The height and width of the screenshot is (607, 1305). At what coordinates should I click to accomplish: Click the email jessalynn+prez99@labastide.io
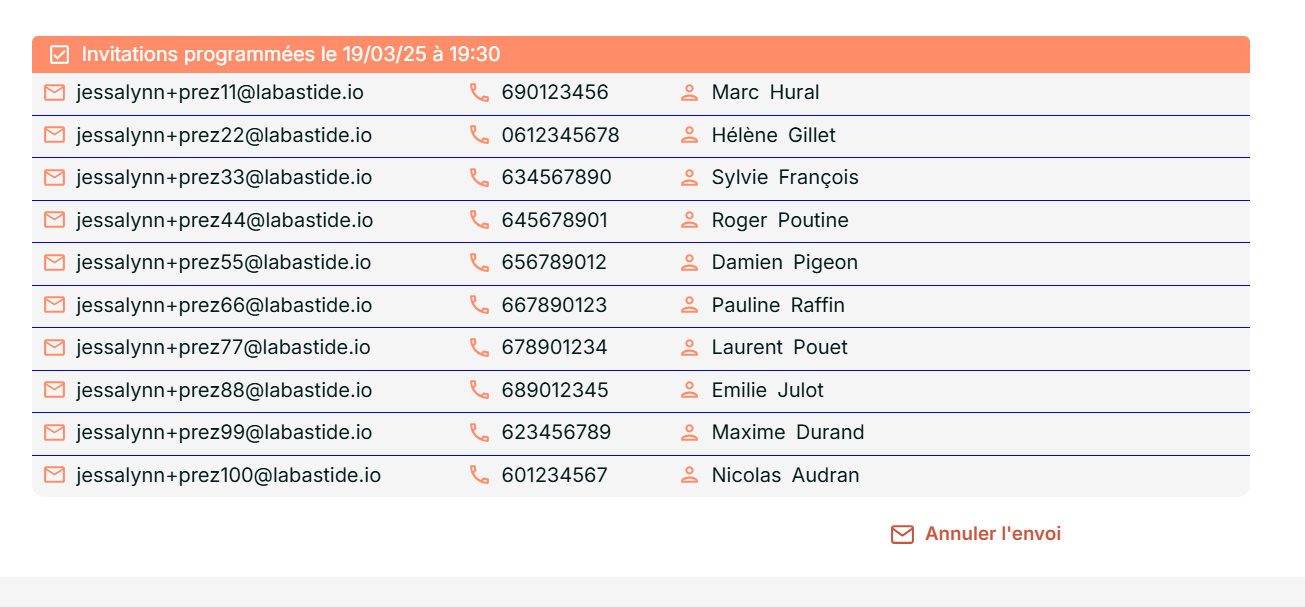[224, 433]
